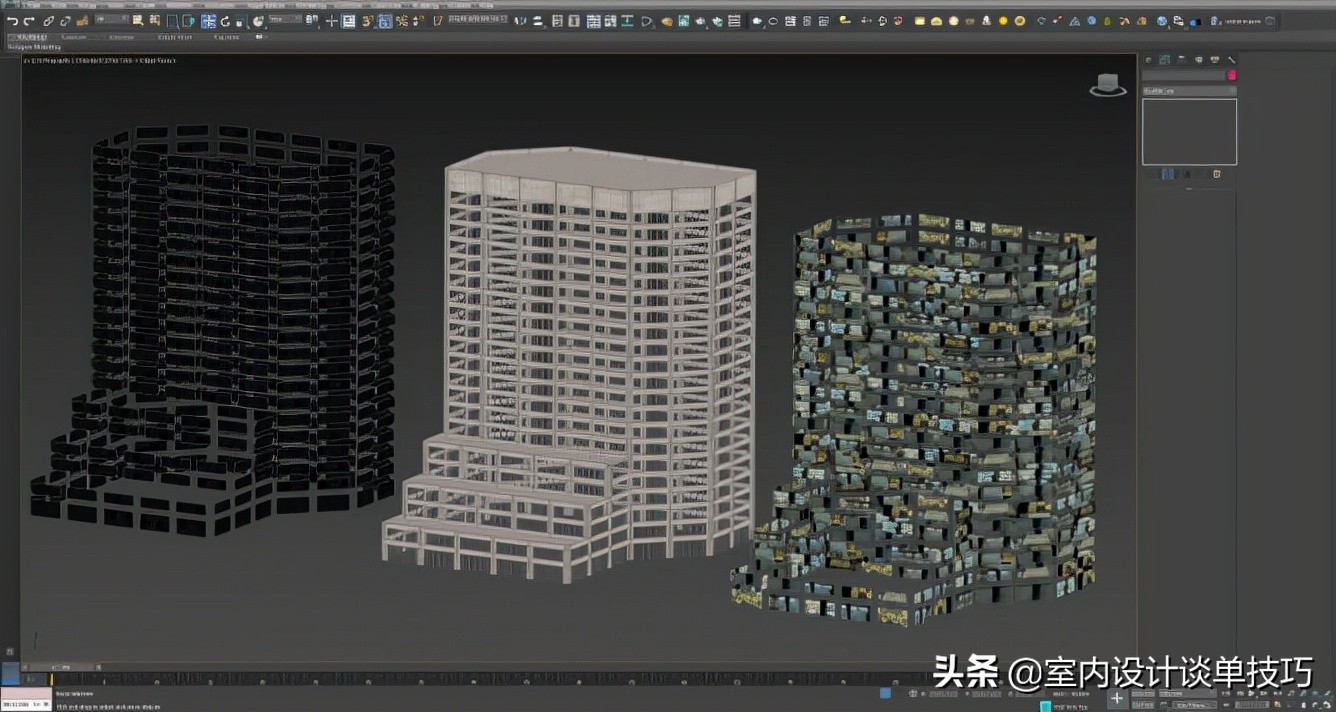Expand the Modifier List dropdown
This screenshot has width=1336, height=712.
click(x=1189, y=91)
